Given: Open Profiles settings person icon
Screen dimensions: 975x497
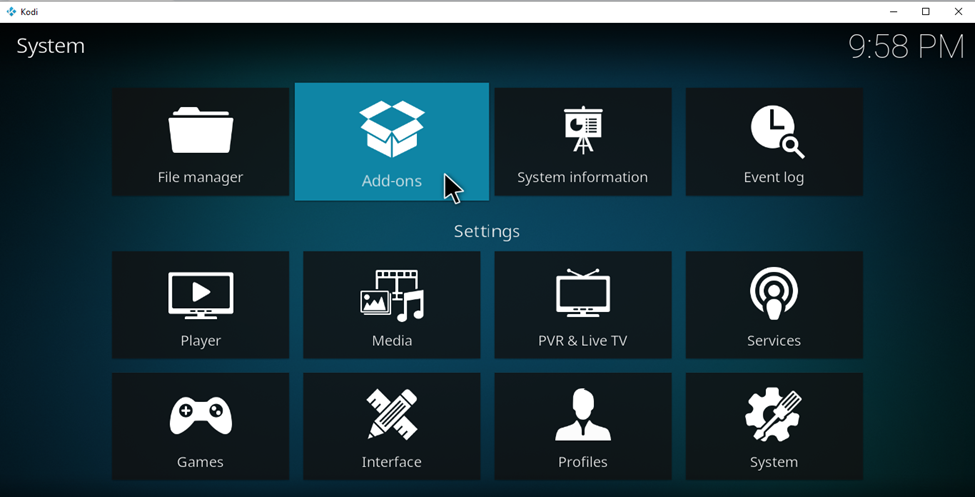Looking at the screenshot, I should tap(583, 414).
